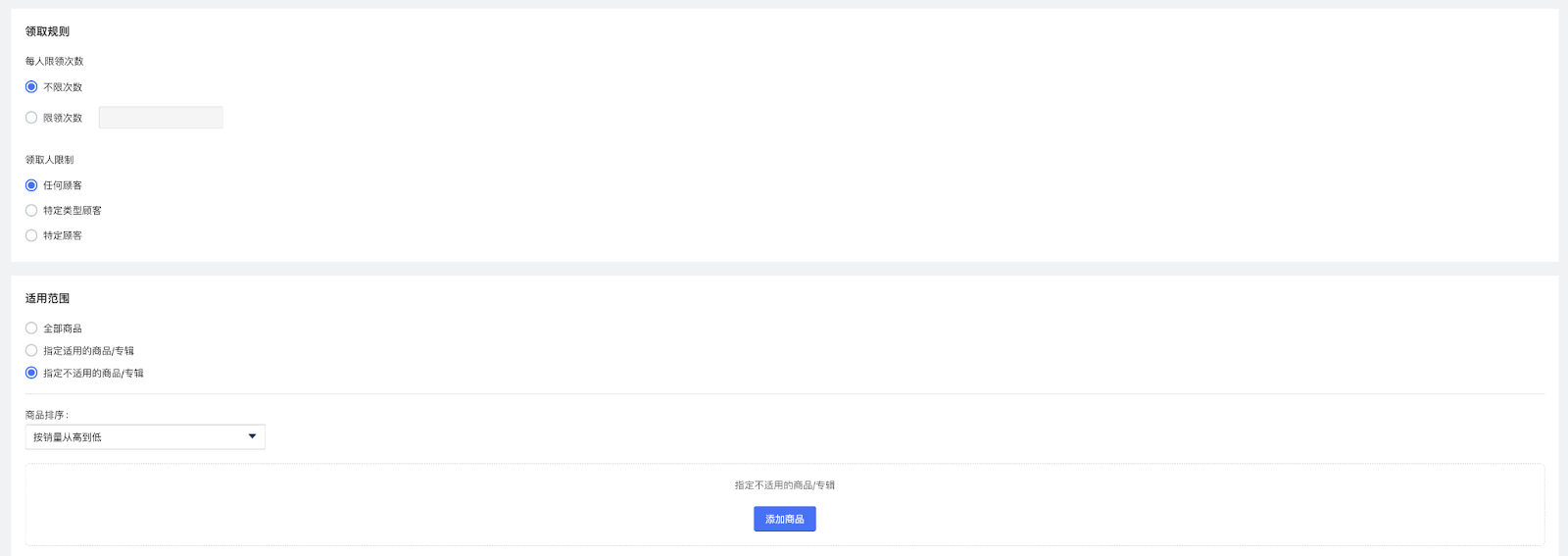Click the 商品排序 label text
The image size is (1568, 556).
(47, 416)
